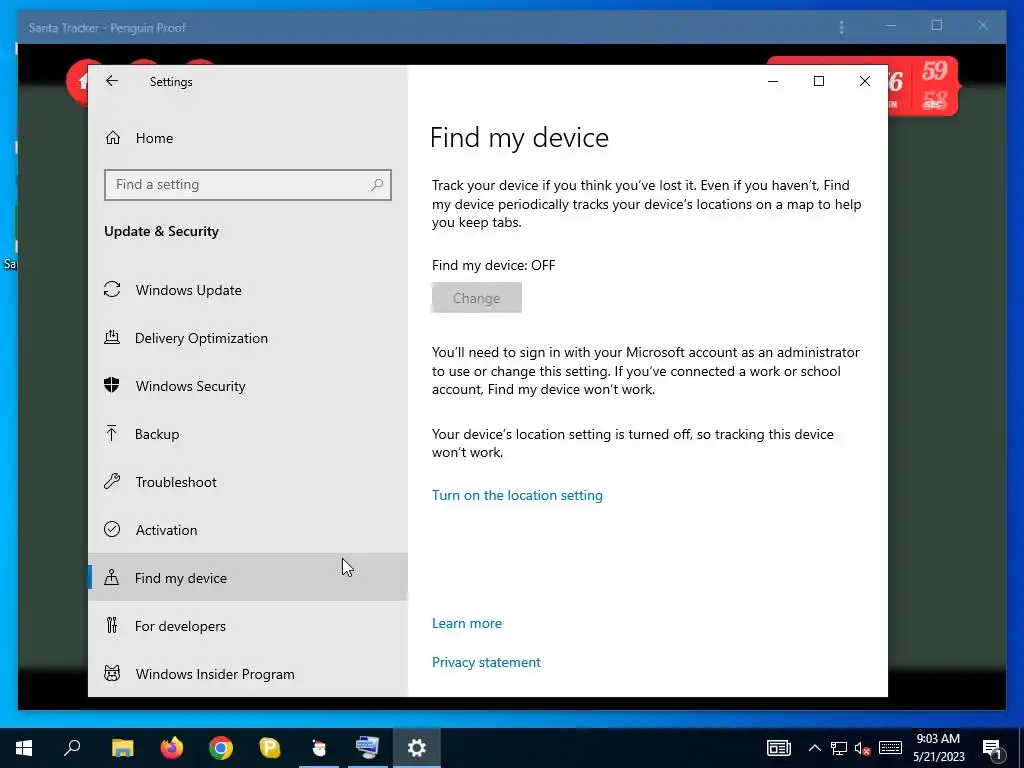Open taskbar search magnifier

coord(72,748)
